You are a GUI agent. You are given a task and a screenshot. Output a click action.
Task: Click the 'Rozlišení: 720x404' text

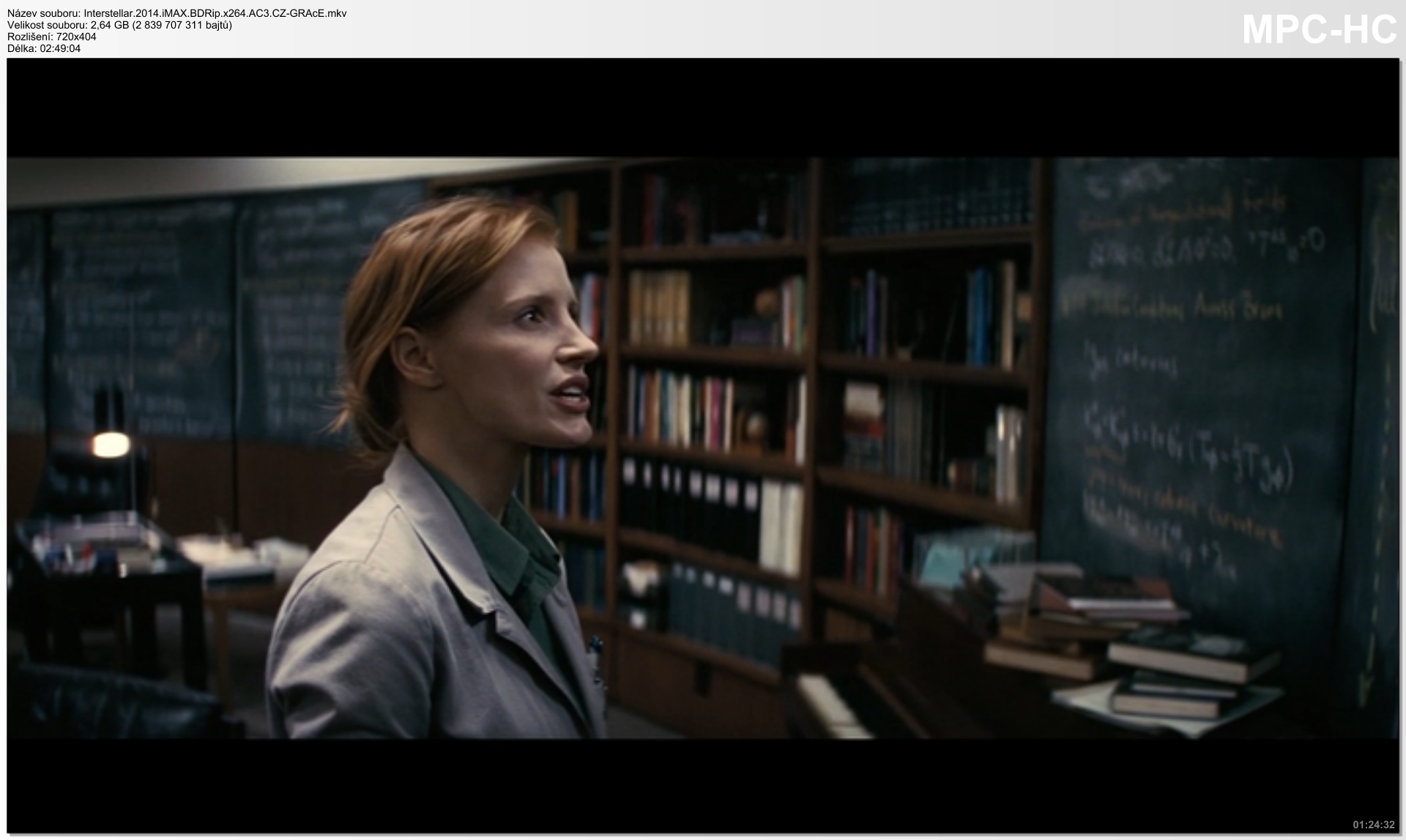(52, 37)
